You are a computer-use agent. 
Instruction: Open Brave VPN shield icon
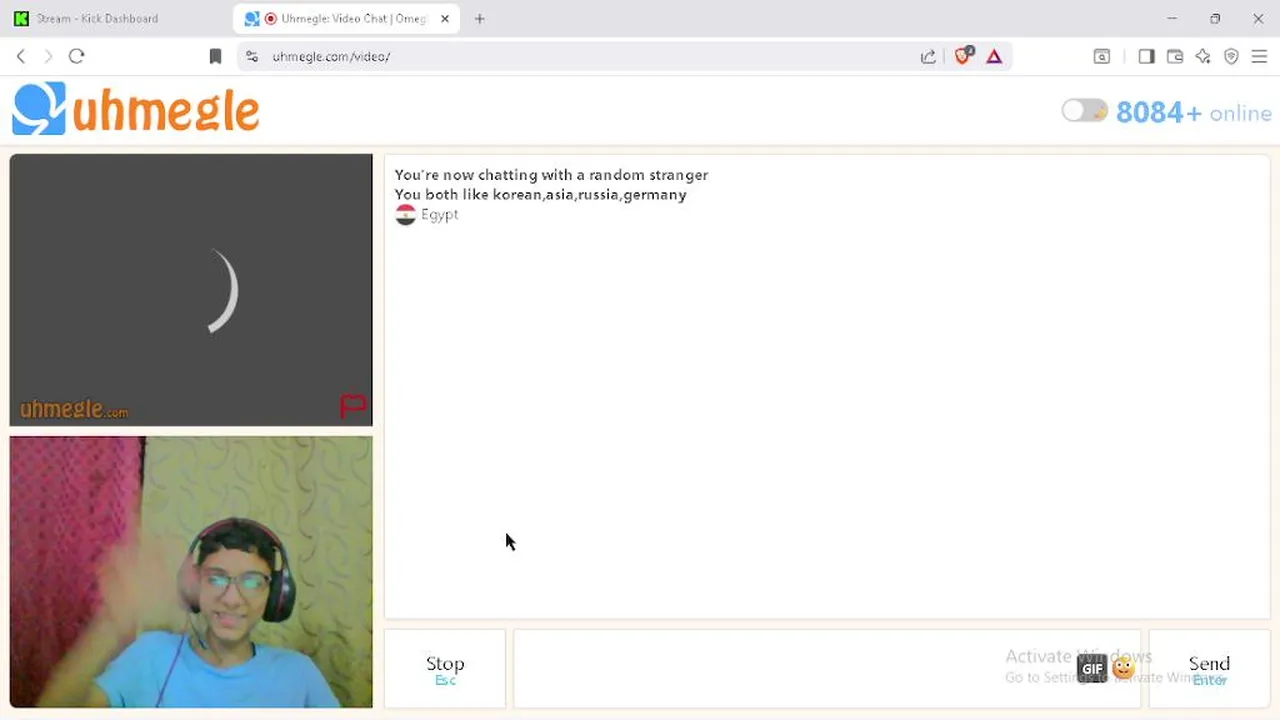point(1231,57)
